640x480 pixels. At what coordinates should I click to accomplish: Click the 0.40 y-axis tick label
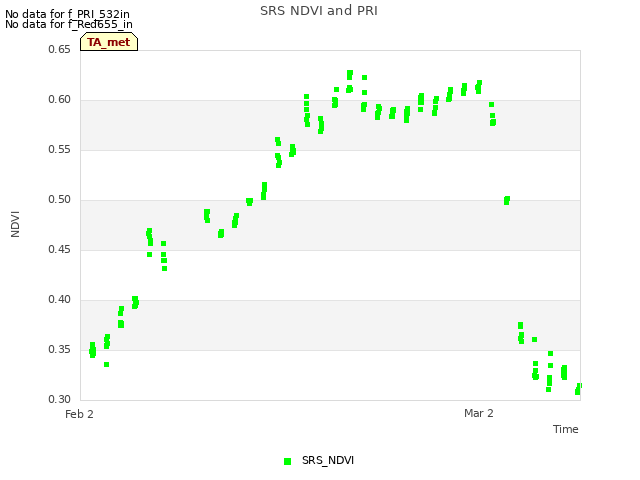tap(59, 300)
